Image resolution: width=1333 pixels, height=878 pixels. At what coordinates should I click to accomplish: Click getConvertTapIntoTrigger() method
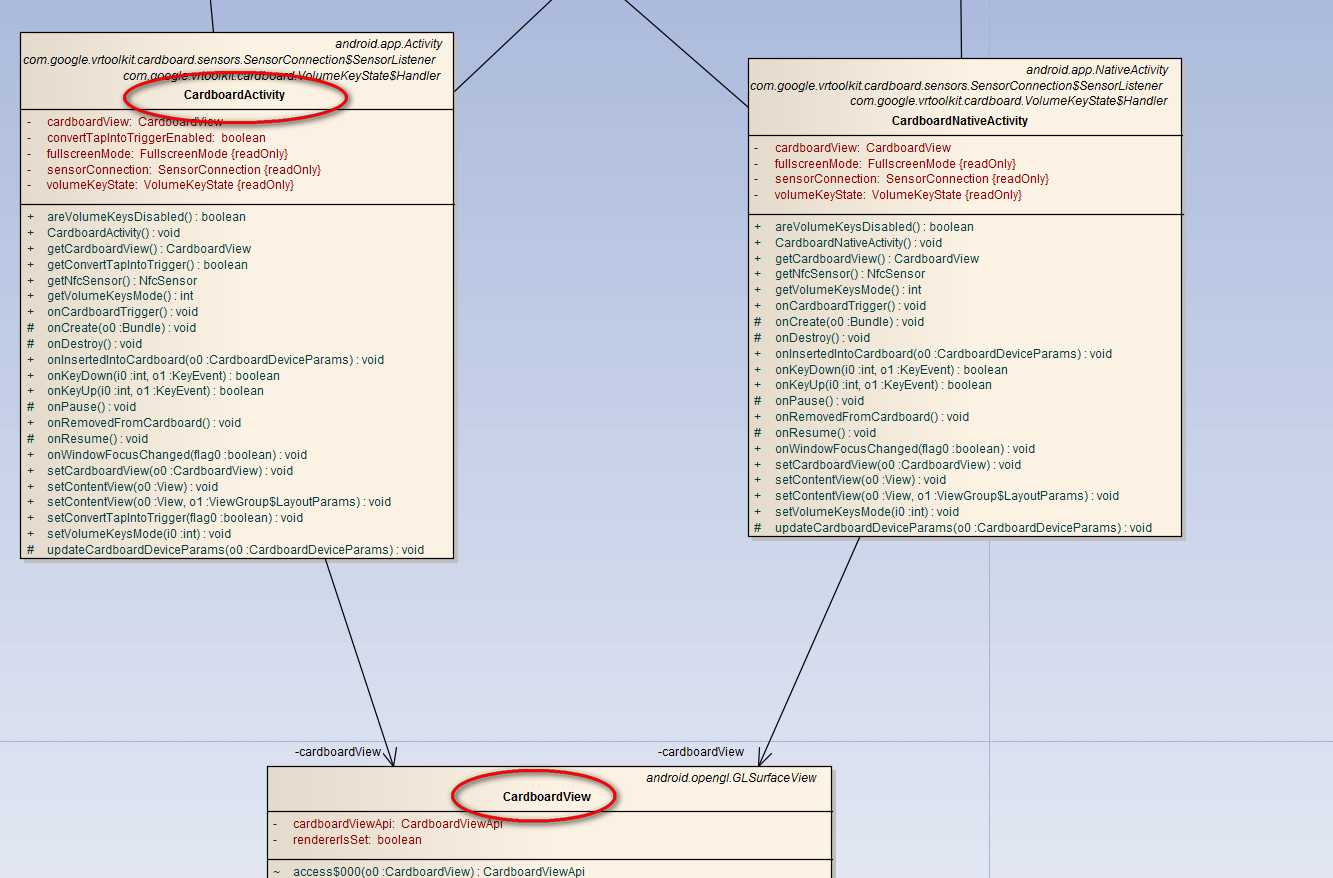click(x=147, y=265)
